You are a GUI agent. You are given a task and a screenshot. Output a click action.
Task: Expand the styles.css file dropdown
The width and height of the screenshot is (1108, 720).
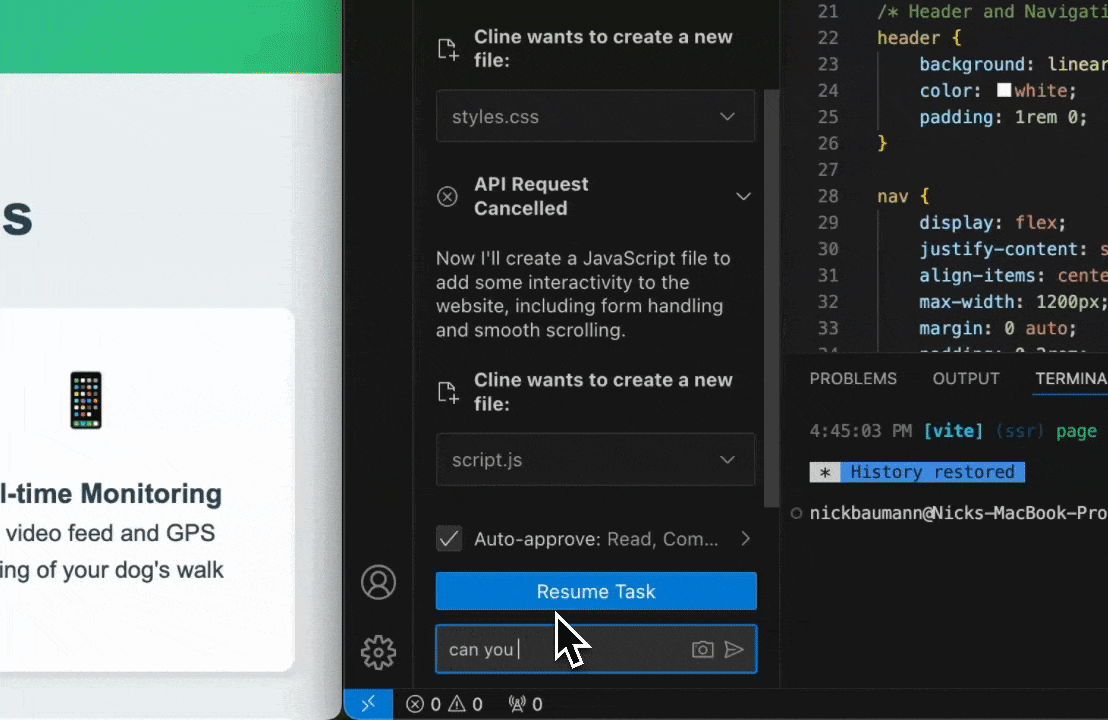(x=595, y=116)
